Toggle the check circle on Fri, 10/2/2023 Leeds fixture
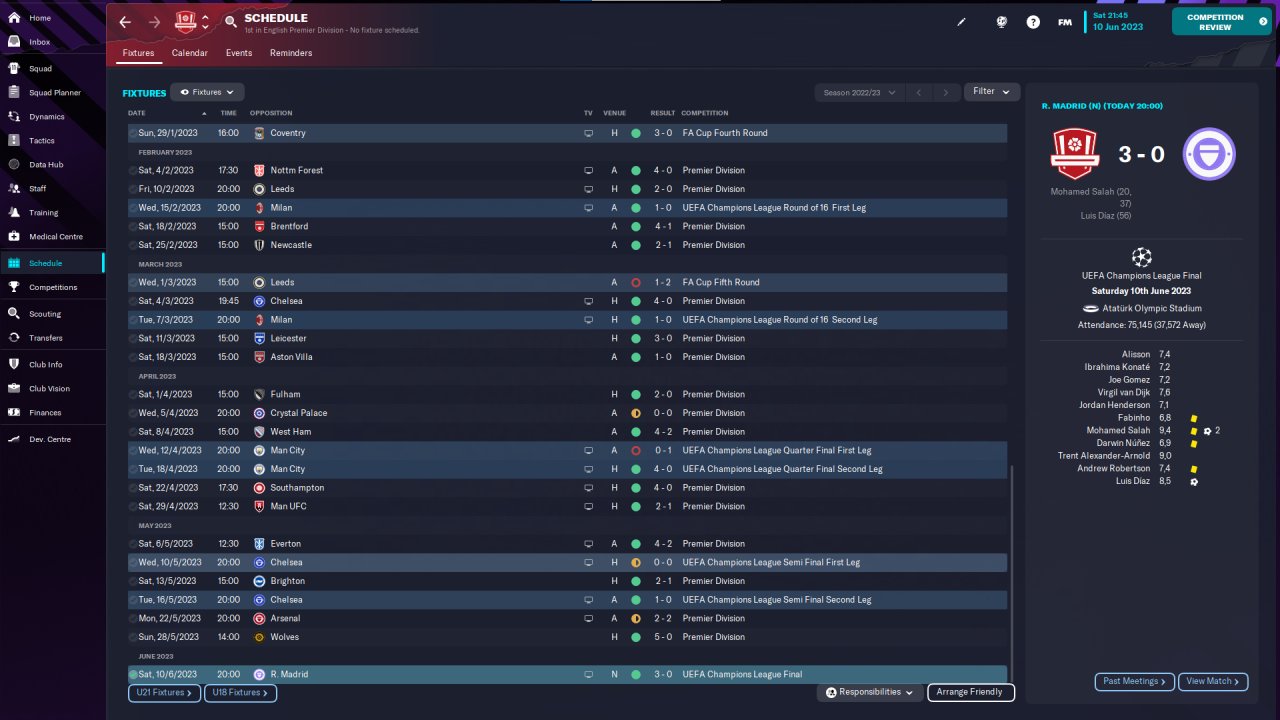The width and height of the screenshot is (1280, 720). 134,189
